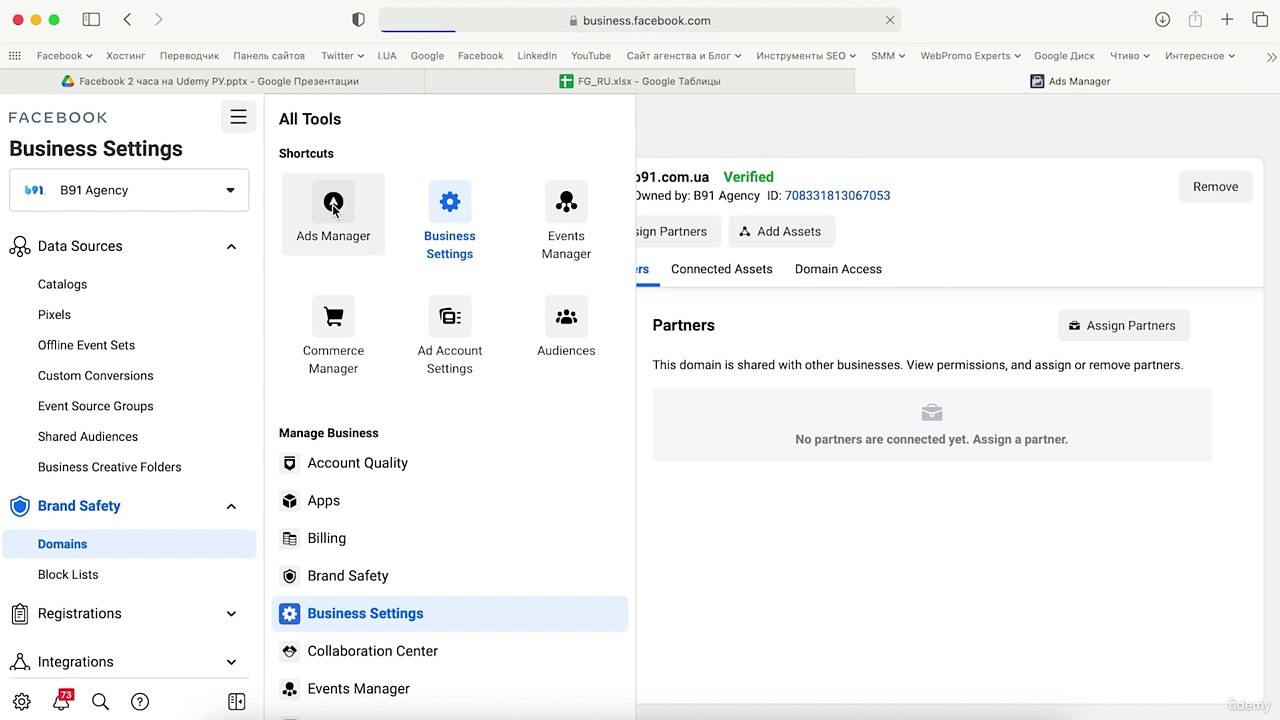The height and width of the screenshot is (720, 1280).
Task: Toggle the Safari sidebar button
Action: coord(91,20)
